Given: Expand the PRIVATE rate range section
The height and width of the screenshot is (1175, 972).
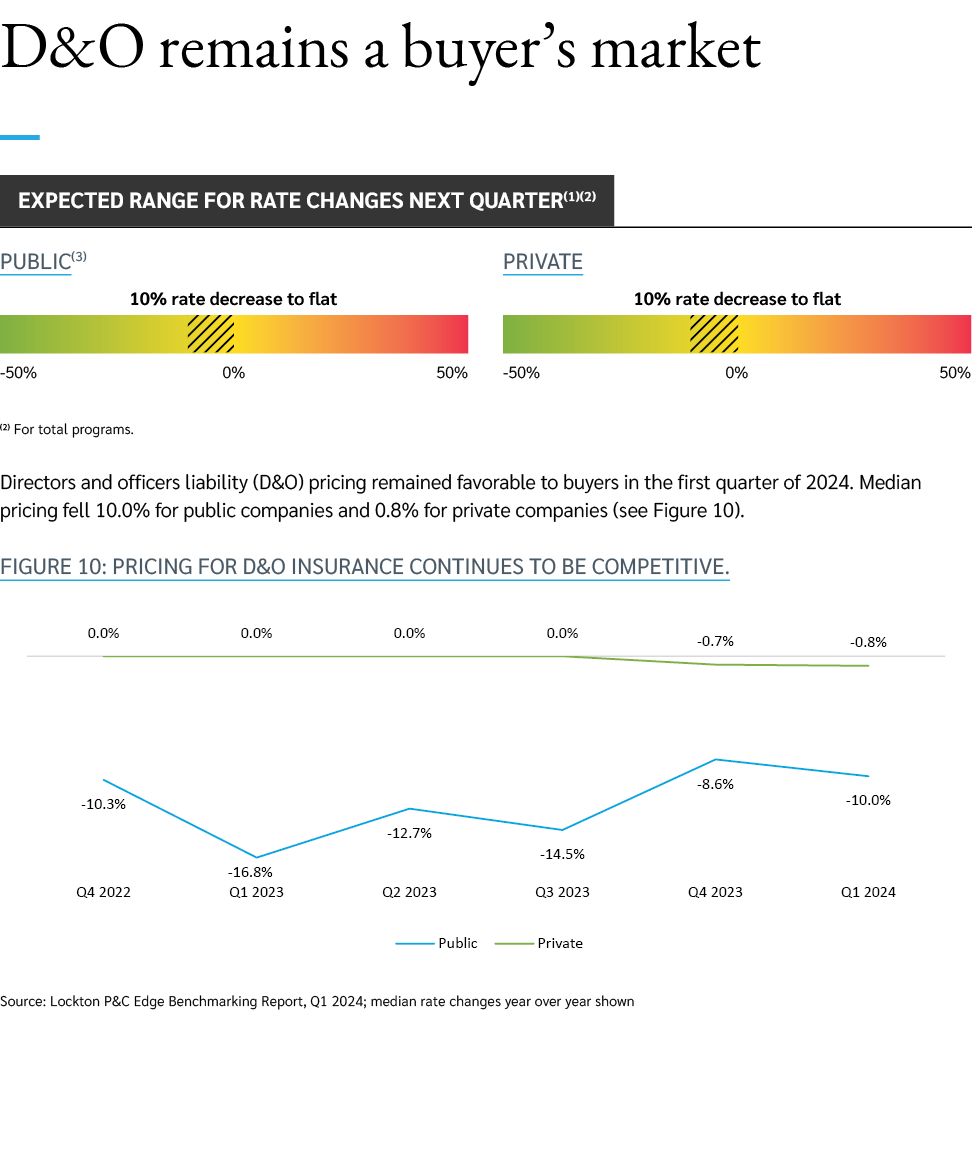Looking at the screenshot, I should (543, 262).
